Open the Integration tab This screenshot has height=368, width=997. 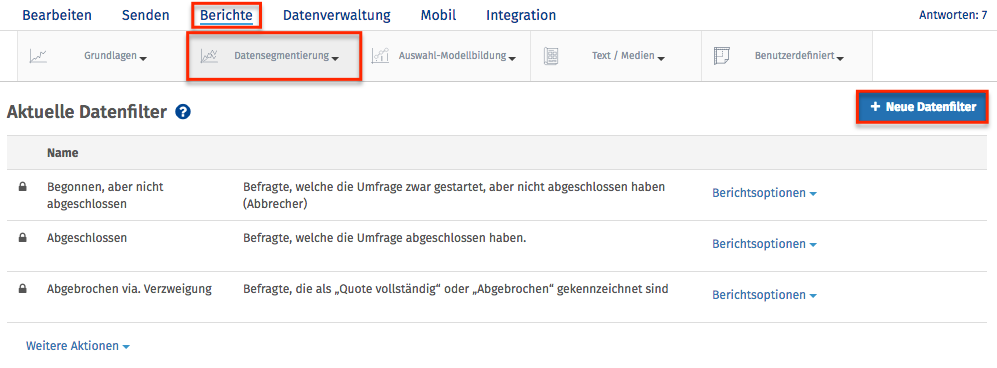point(521,15)
